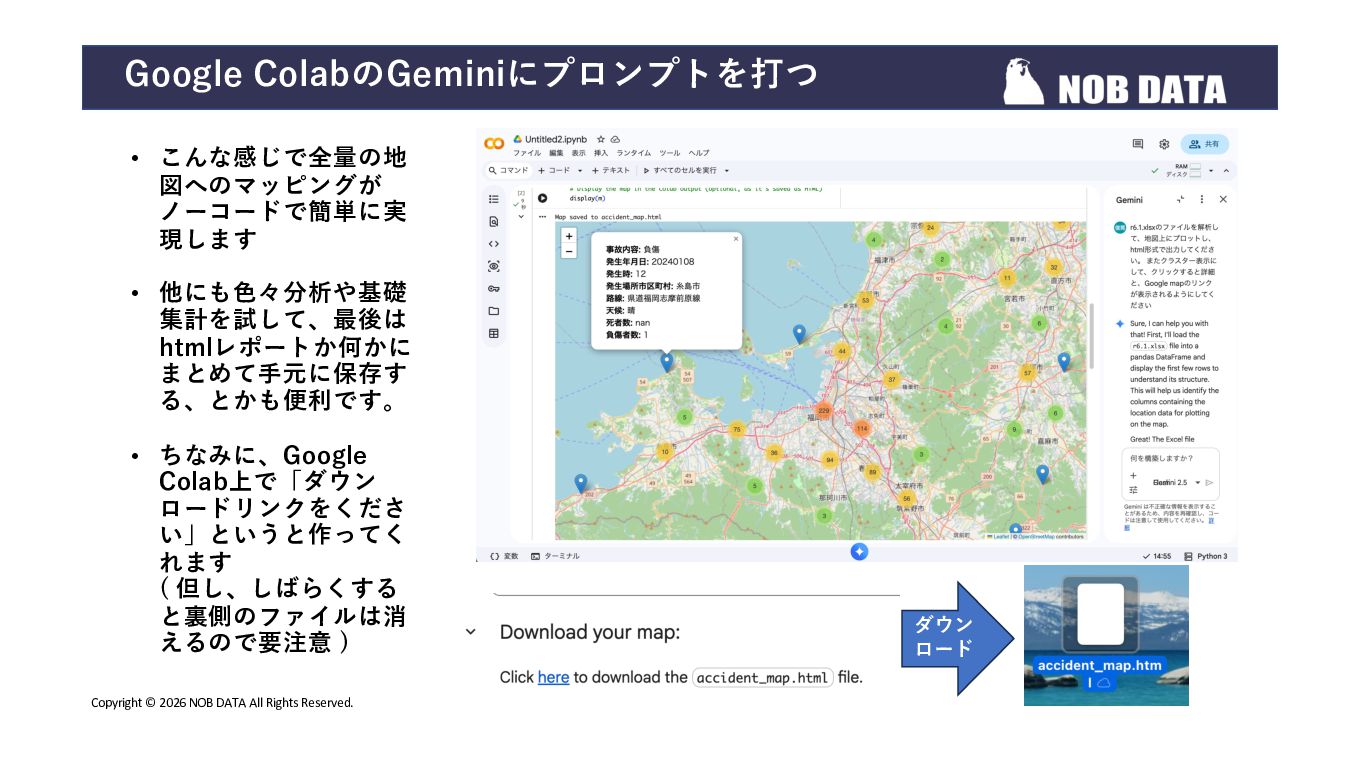Expand the add code cell dropdown arrow
The width and height of the screenshot is (1361, 765).
(580, 171)
